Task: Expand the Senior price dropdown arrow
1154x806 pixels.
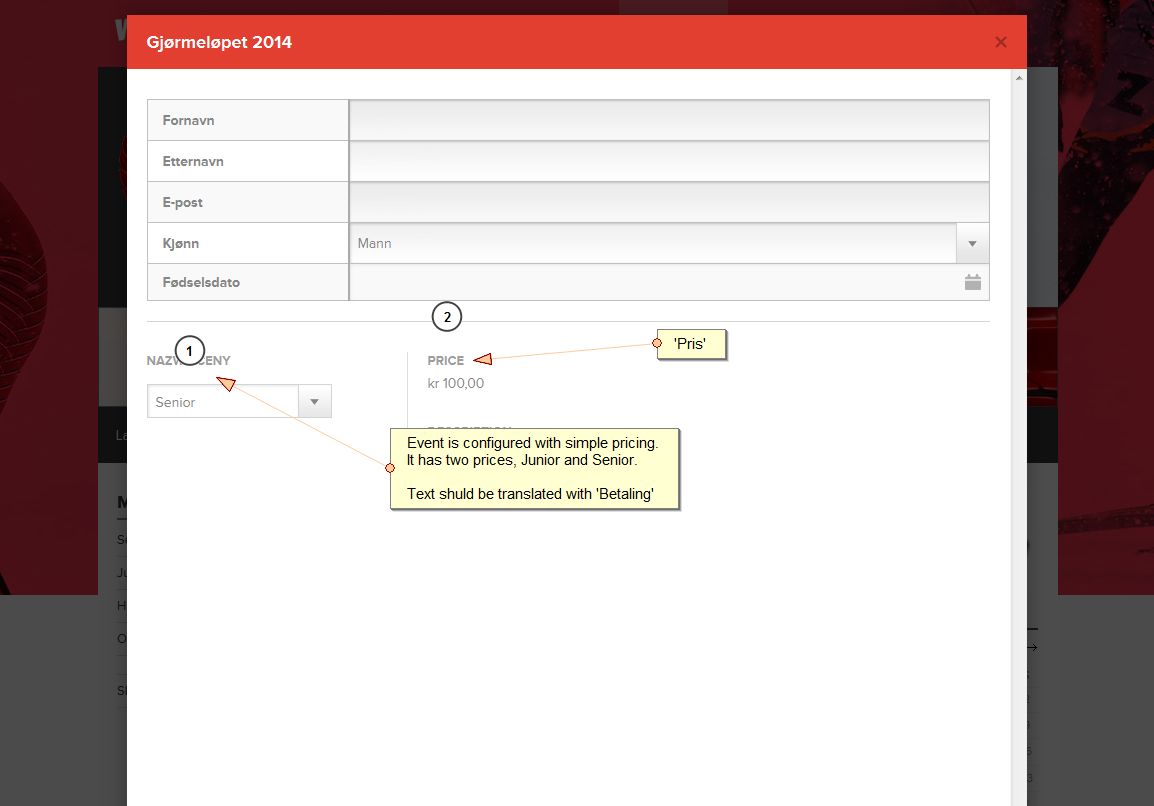Action: [x=314, y=402]
